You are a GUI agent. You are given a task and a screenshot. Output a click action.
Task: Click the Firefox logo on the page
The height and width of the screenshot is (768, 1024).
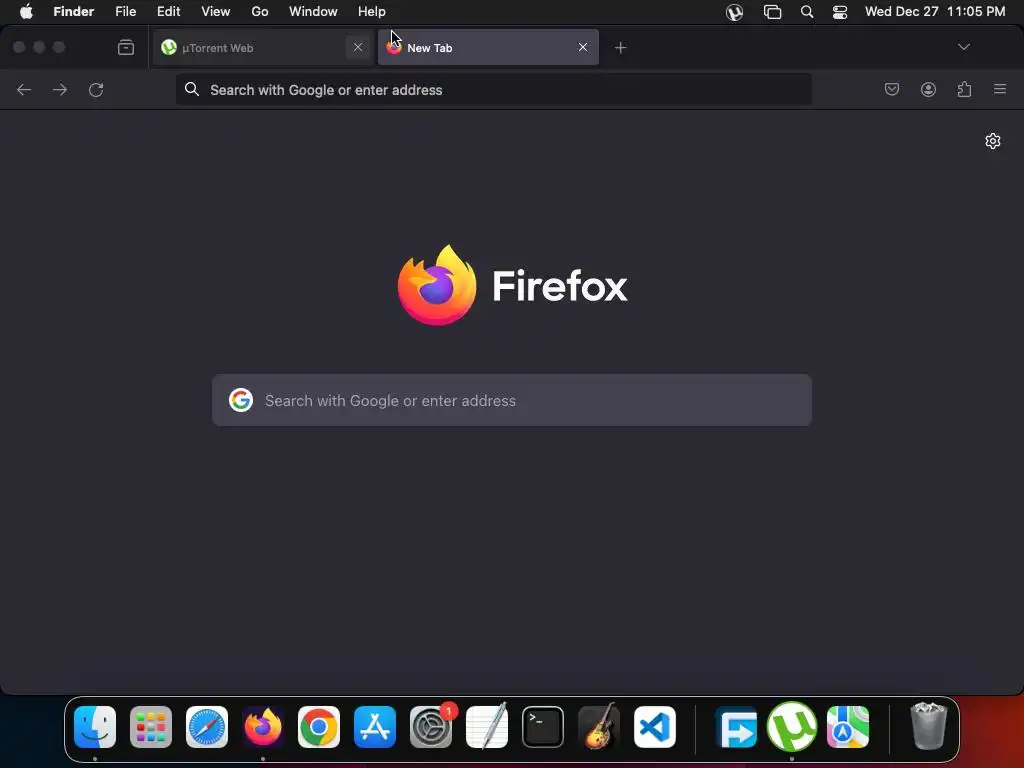point(438,285)
